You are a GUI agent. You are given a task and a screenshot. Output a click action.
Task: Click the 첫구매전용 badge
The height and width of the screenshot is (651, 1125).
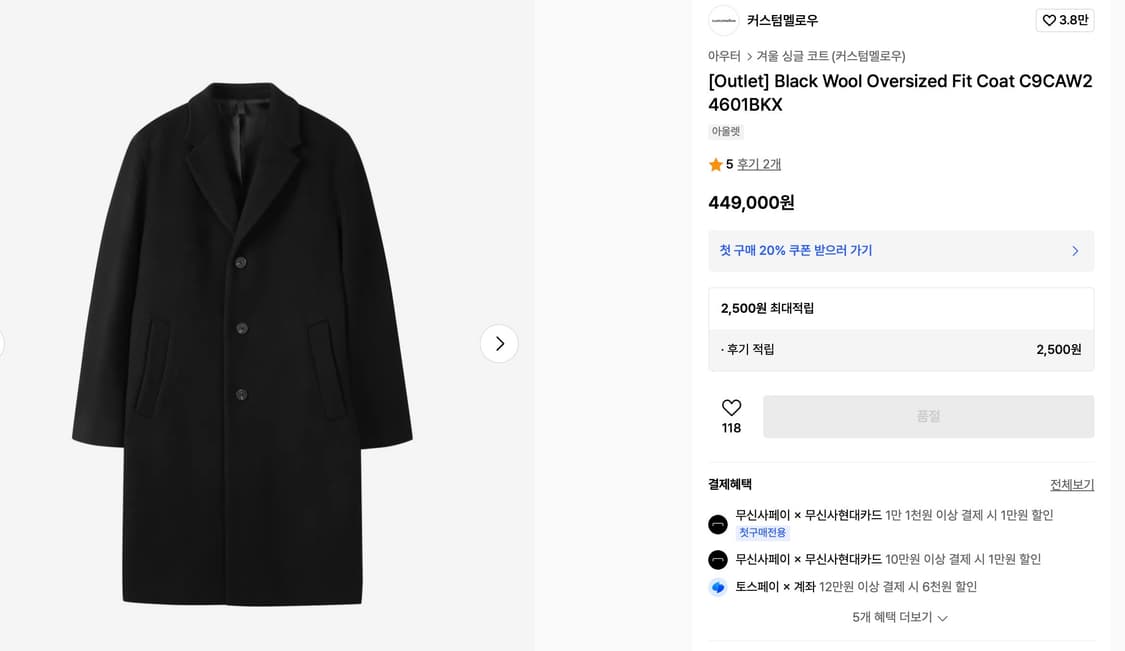762,532
